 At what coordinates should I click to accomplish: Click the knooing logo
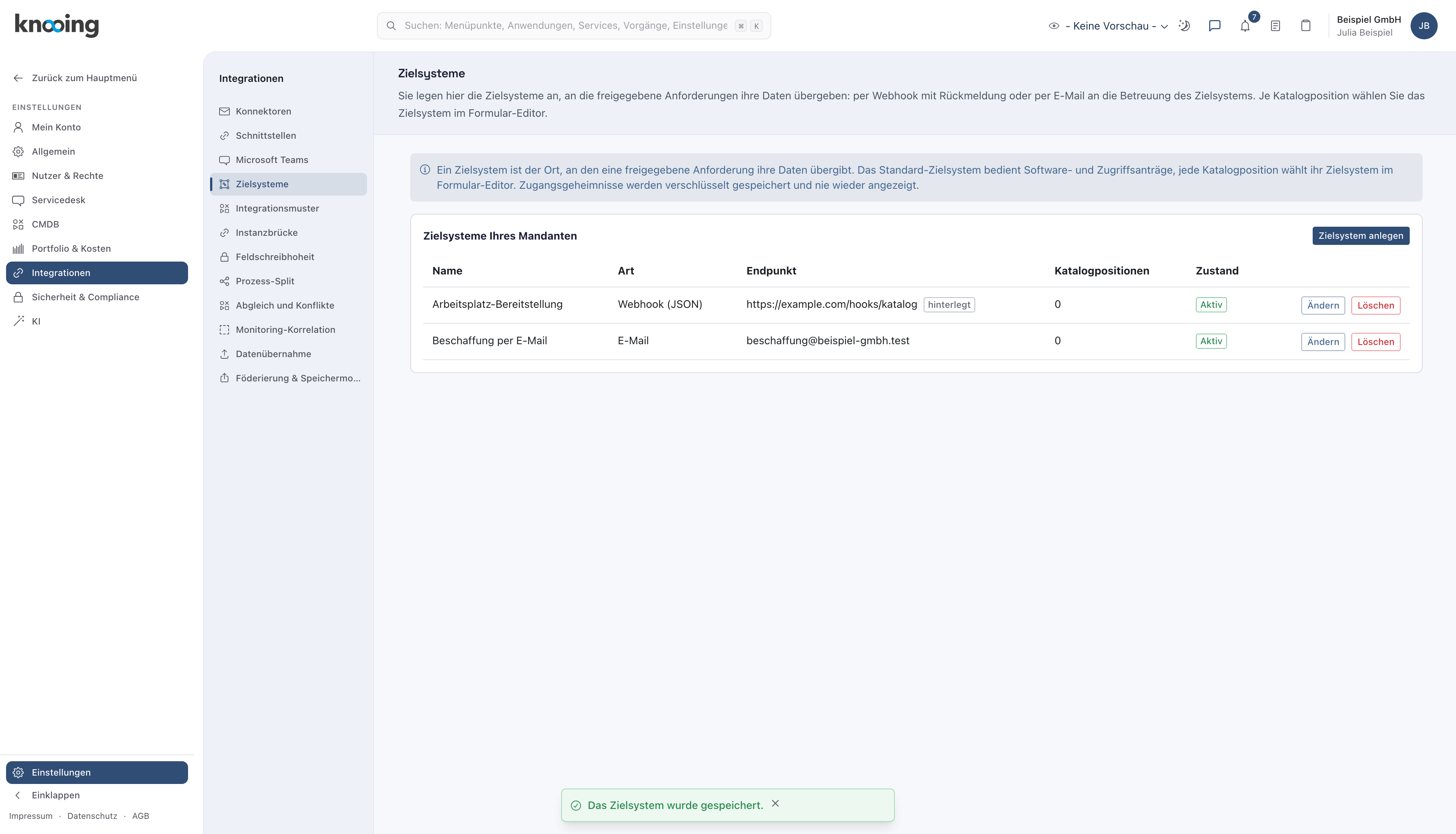pos(57,25)
